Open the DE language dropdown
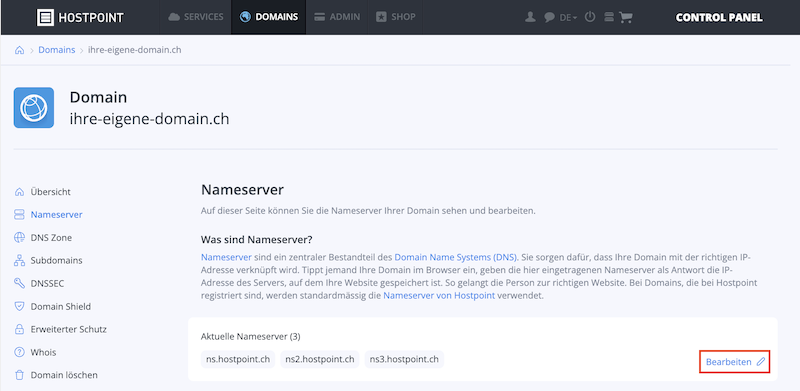 pyautogui.click(x=568, y=17)
